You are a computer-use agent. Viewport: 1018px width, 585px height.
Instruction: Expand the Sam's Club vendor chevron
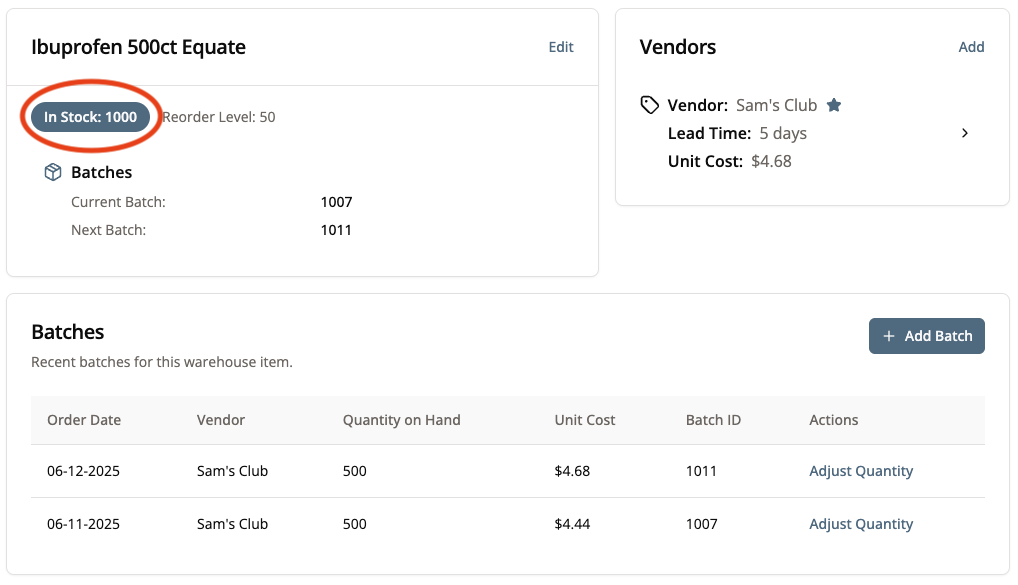coord(964,133)
